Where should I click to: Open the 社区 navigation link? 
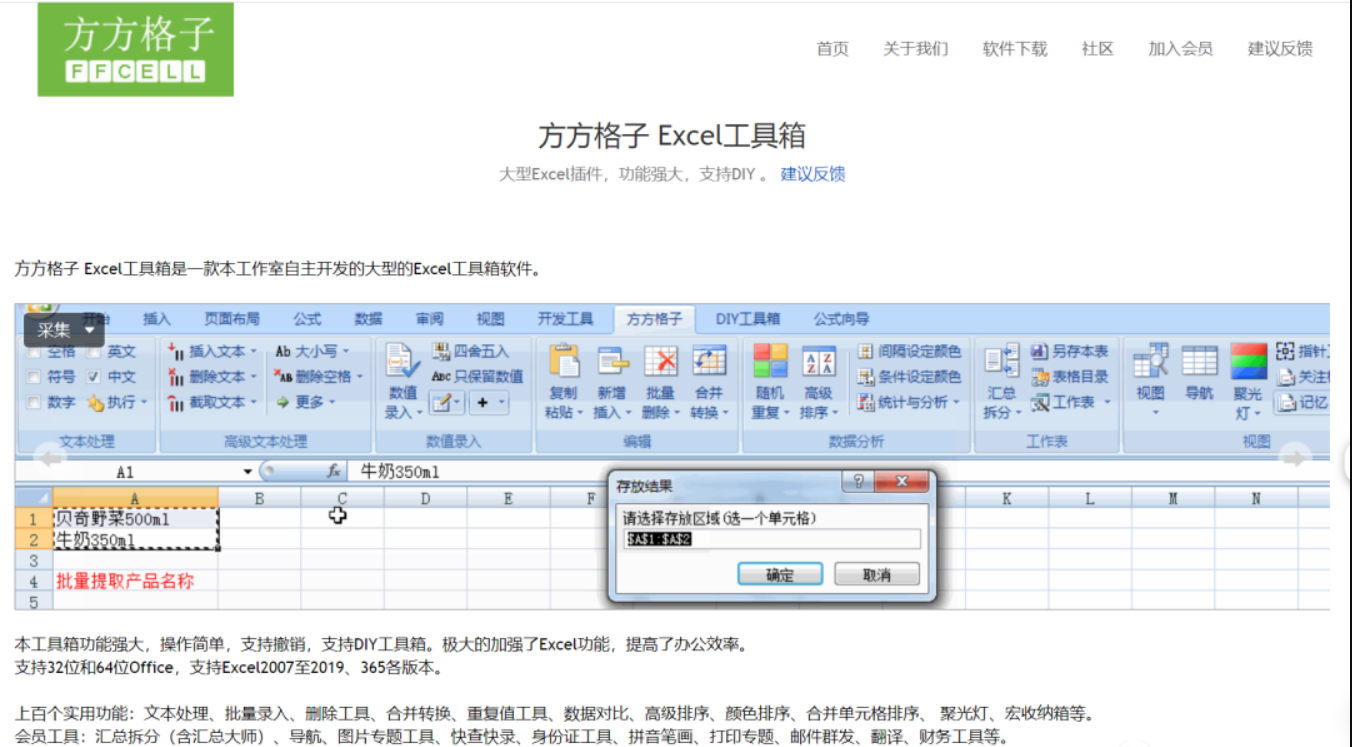(1097, 48)
